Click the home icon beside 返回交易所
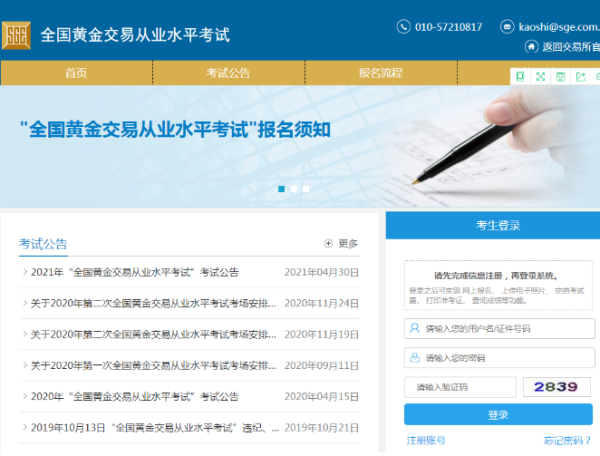Screen dimensions: 600x456 point(531,47)
